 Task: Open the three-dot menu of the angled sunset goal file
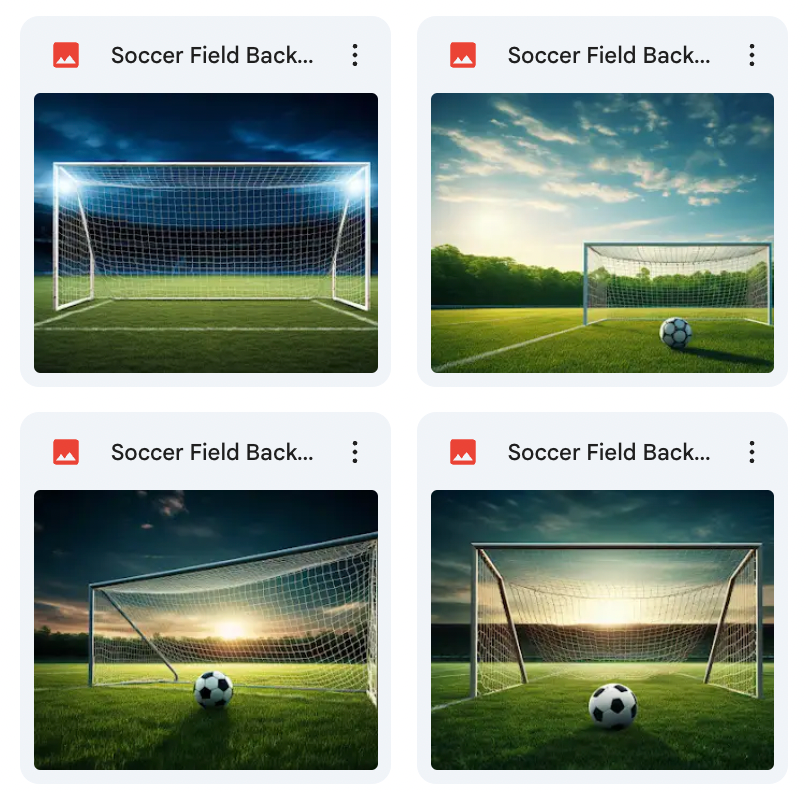point(355,452)
